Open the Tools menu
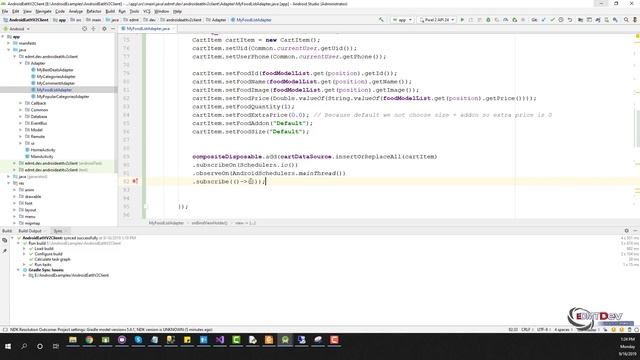 point(134,11)
